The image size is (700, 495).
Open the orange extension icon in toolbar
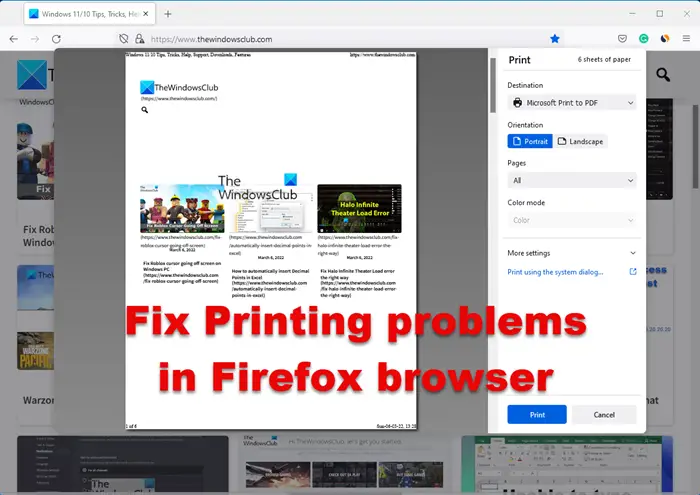pos(665,39)
